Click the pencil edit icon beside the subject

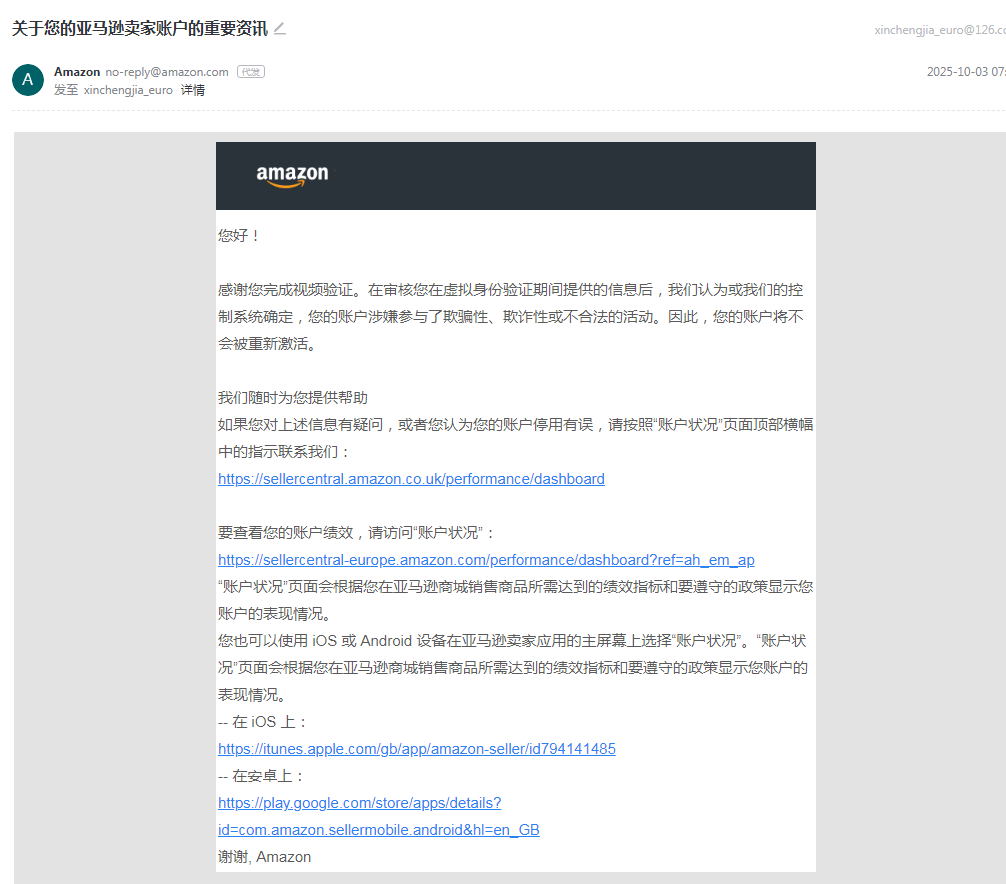(280, 29)
